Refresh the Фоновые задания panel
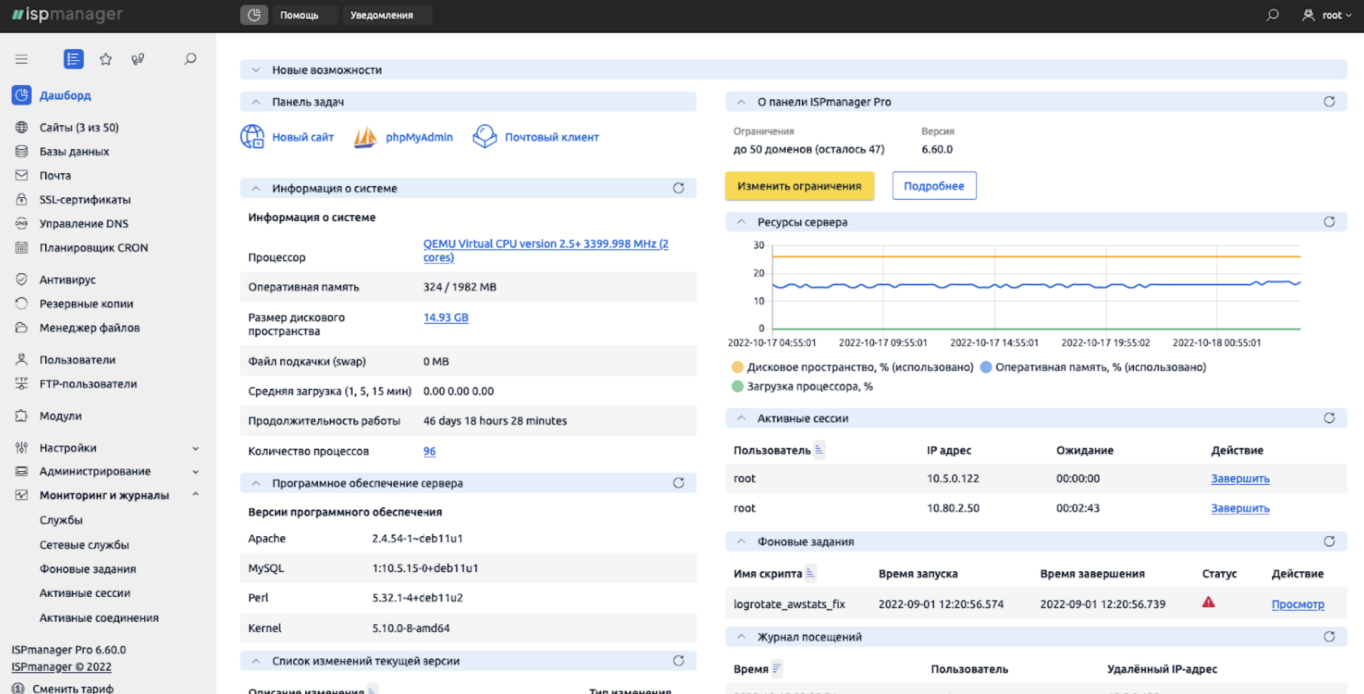Viewport: 1364px width, 694px height. [x=1329, y=541]
